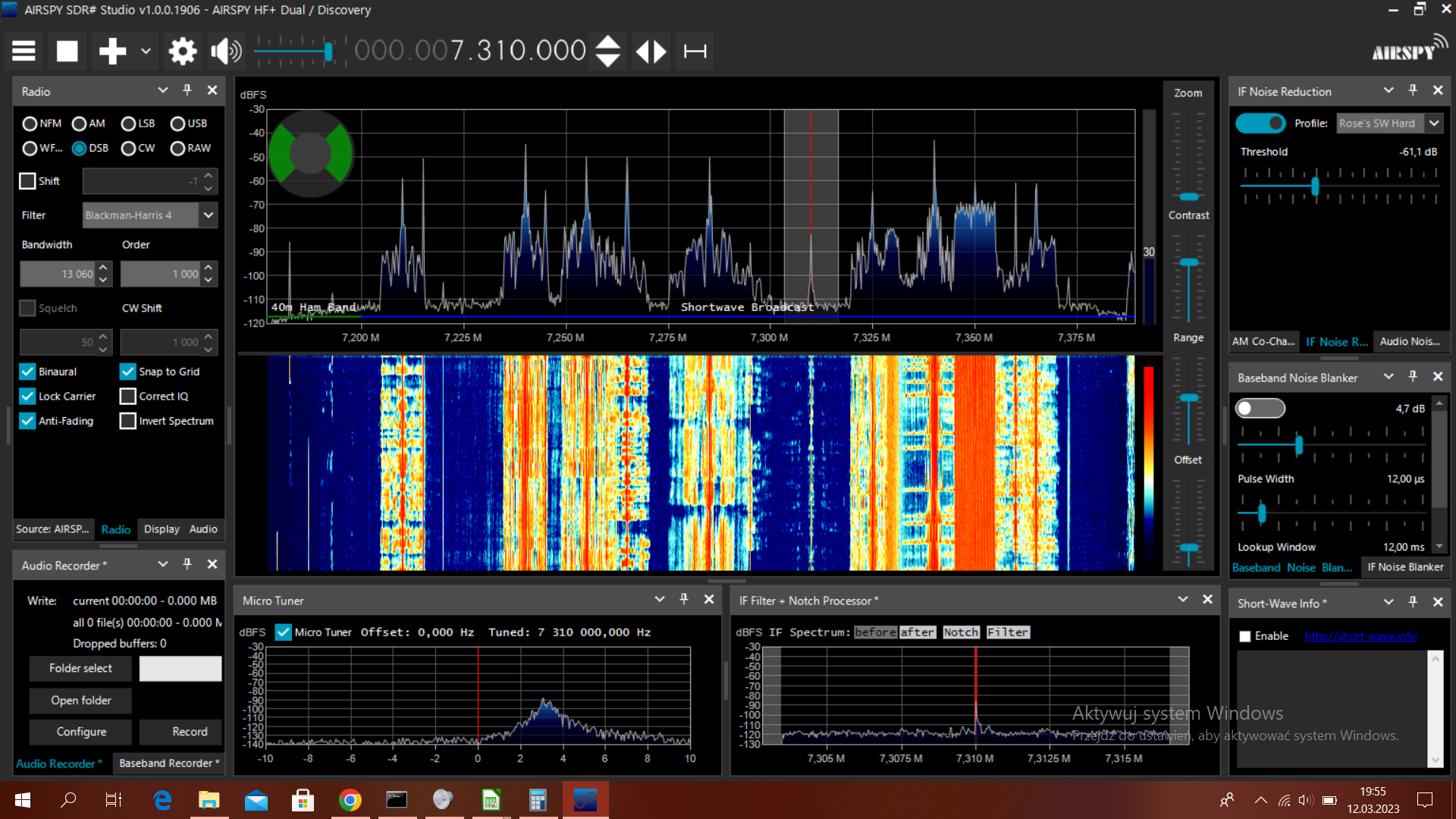
Task: Increase the filter Order stepper
Action: point(209,267)
